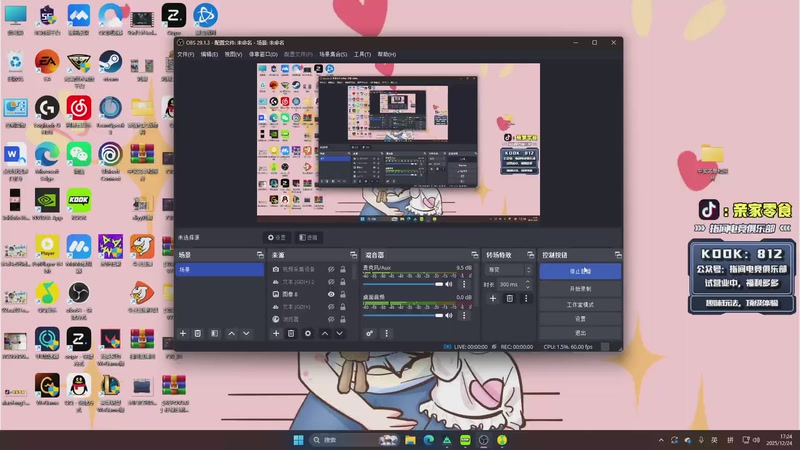Viewport: 800px width, 450px height.
Task: Open 麦克风/Aux three-dot options menu
Action: click(x=464, y=284)
